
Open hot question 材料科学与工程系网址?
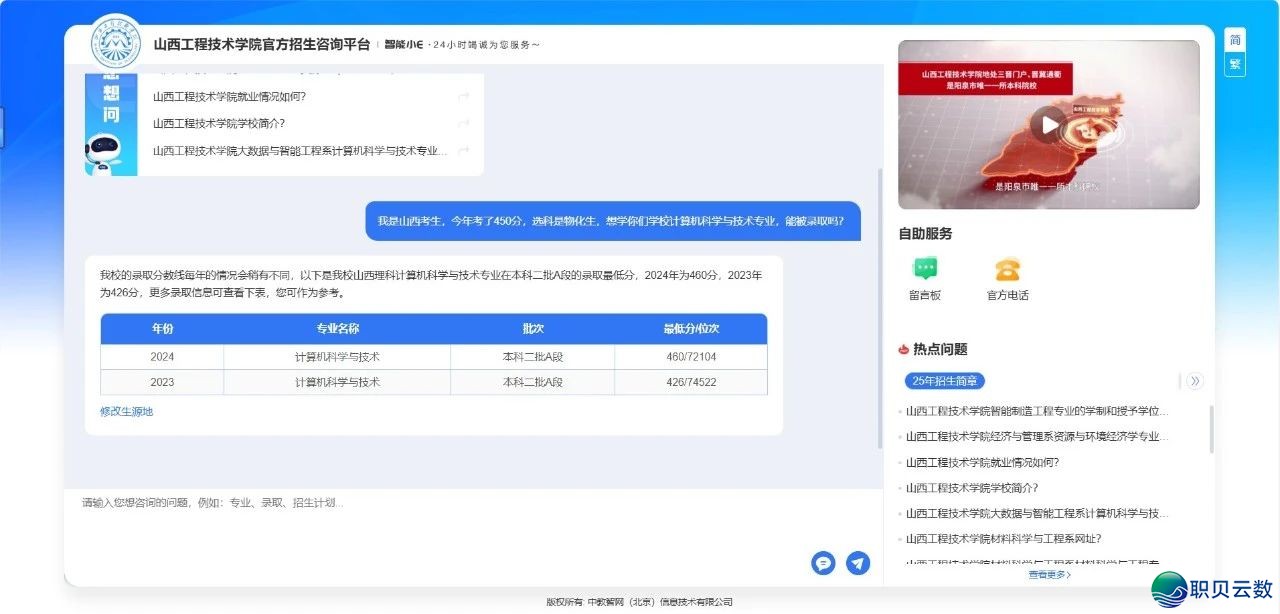1003,539
